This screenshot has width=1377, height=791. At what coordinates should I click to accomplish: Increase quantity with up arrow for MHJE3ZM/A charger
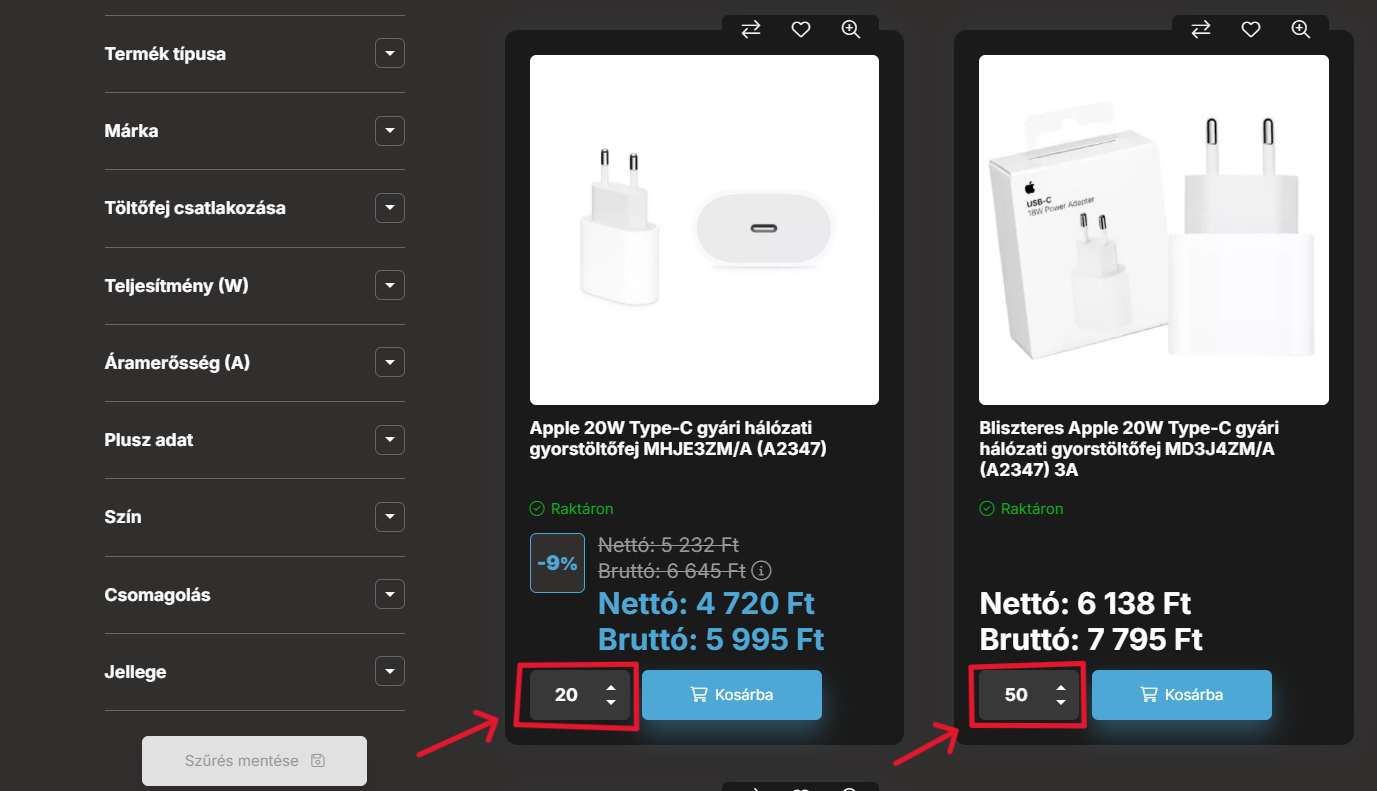[x=611, y=688]
